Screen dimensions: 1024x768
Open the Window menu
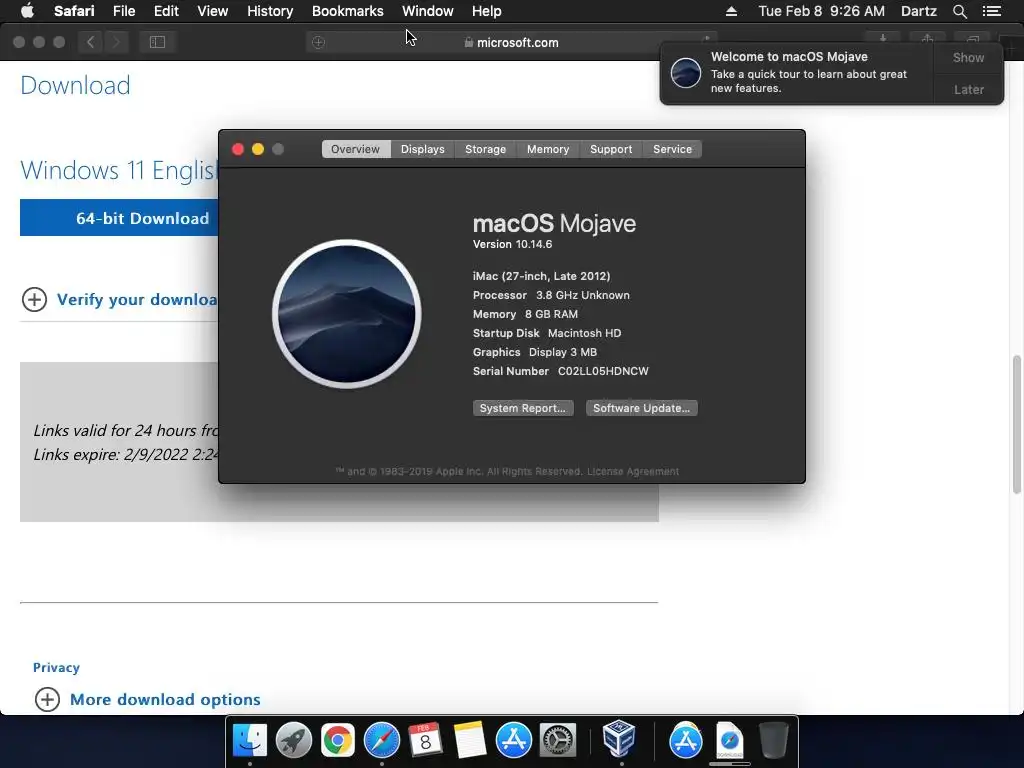427,11
